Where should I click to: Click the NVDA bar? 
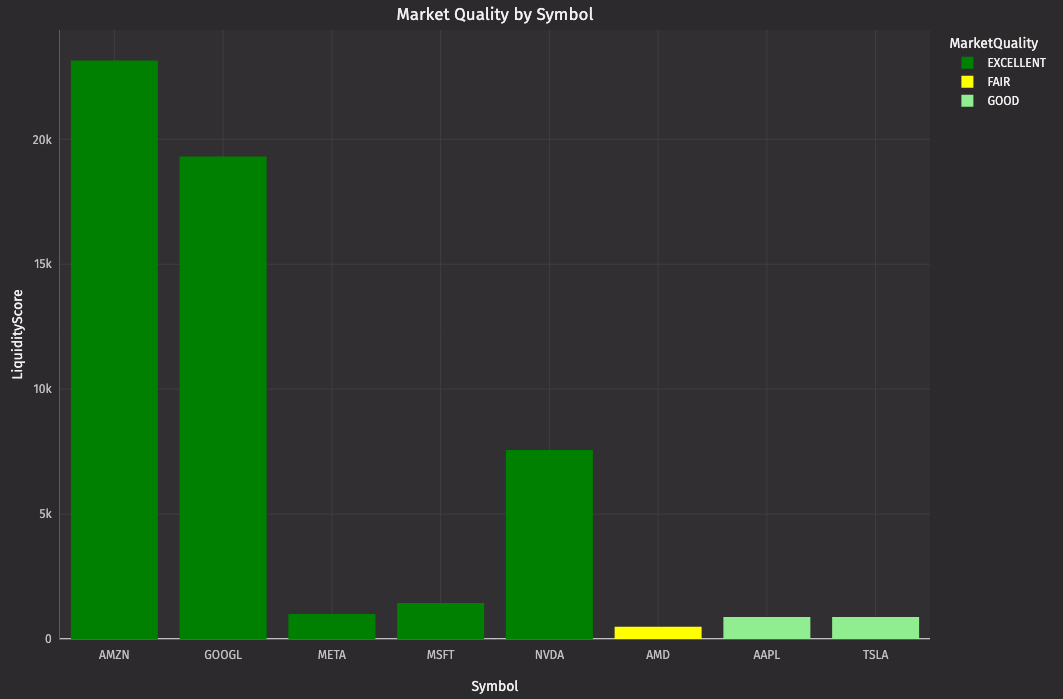[549, 544]
